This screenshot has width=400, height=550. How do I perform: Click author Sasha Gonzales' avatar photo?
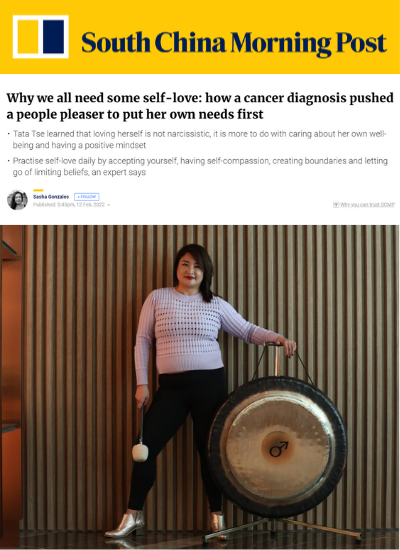17,200
